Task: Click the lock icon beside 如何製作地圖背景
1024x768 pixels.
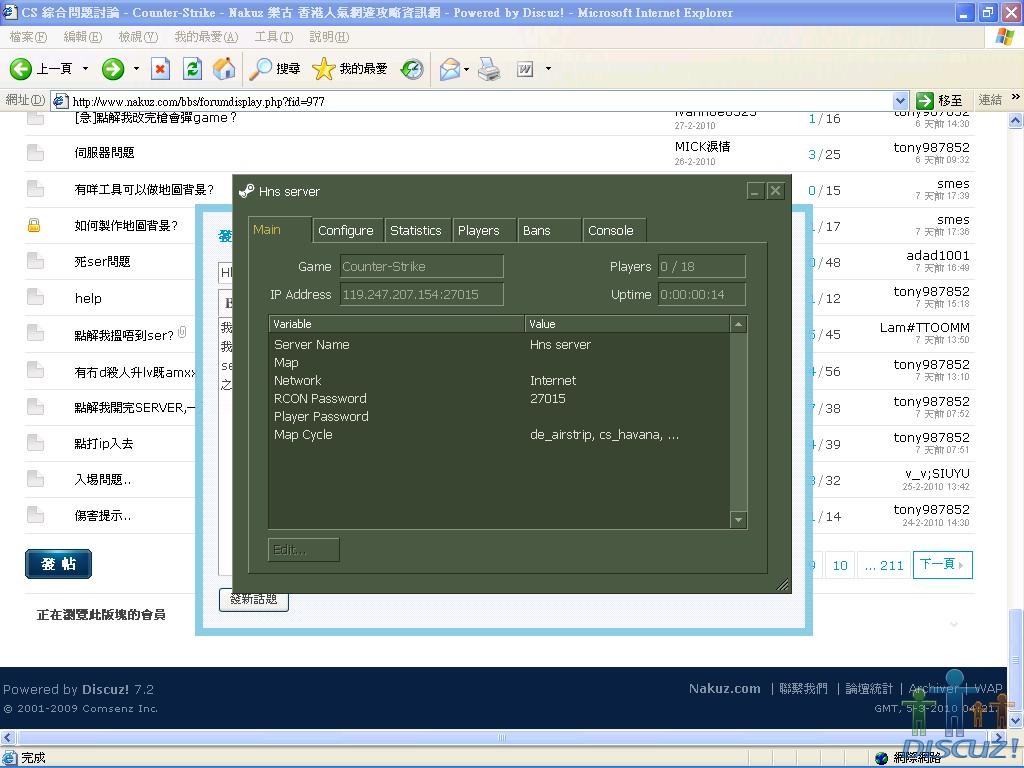Action: pos(34,225)
